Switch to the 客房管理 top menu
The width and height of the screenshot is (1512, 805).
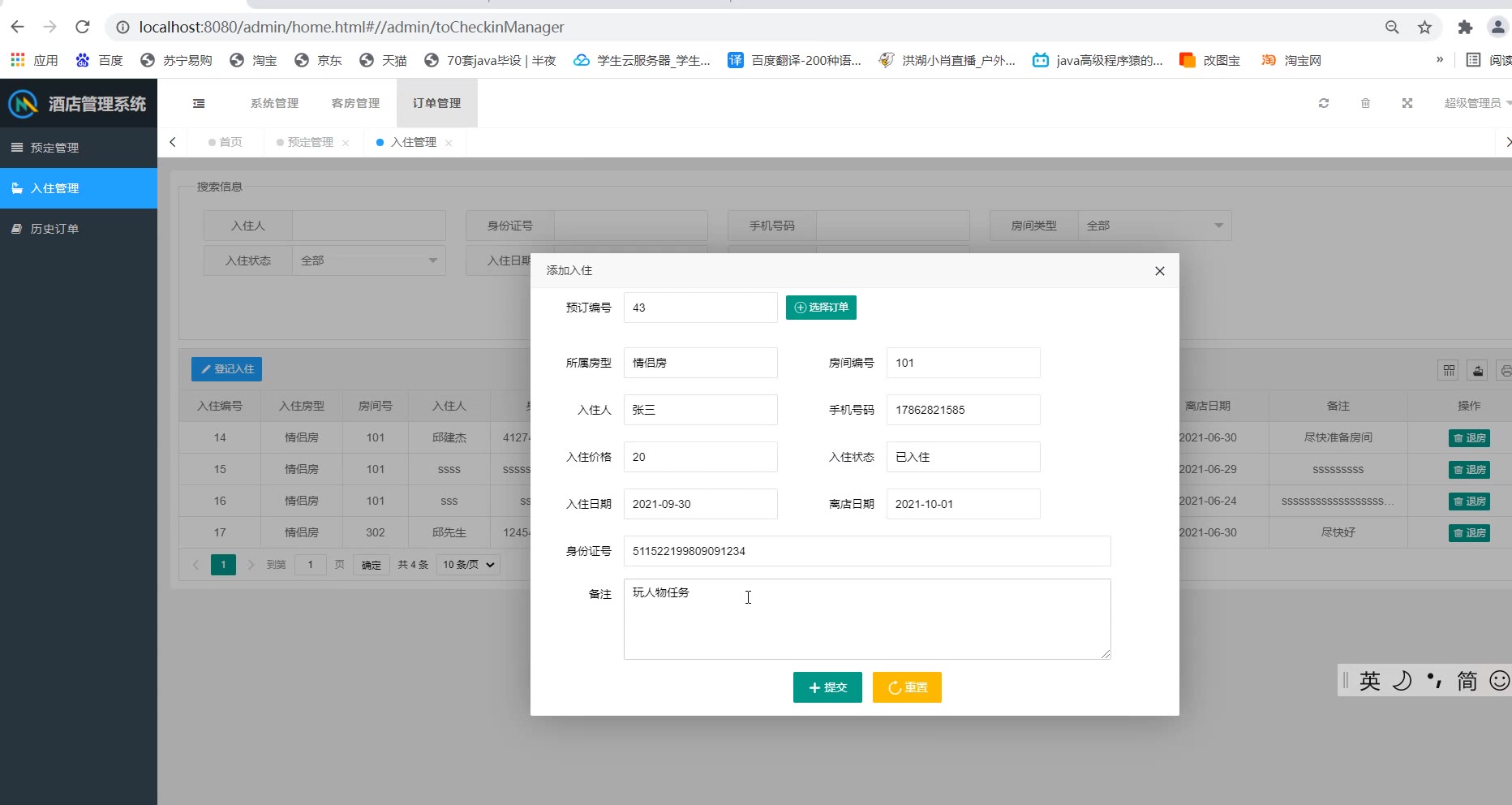coord(355,103)
